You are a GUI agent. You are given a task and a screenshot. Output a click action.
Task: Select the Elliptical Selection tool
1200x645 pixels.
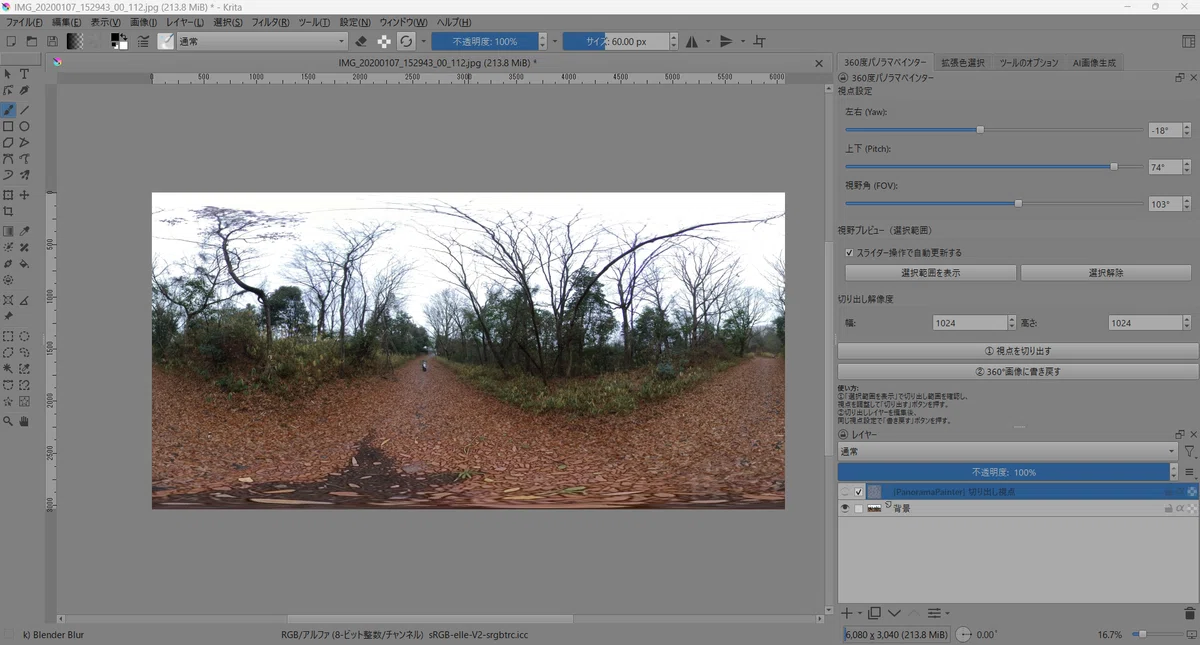tap(24, 337)
